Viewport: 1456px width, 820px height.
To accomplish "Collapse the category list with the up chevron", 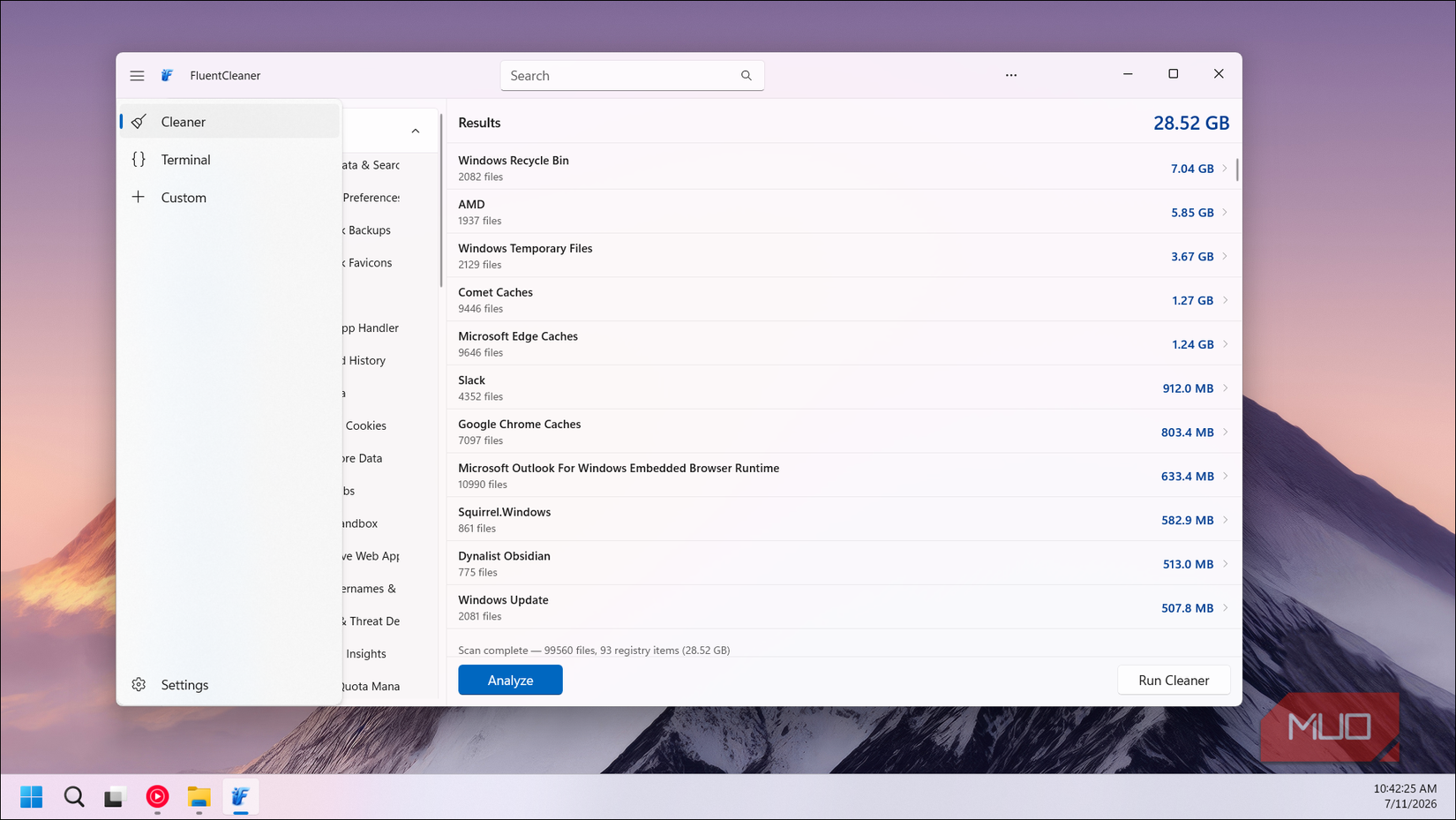I will [x=416, y=131].
